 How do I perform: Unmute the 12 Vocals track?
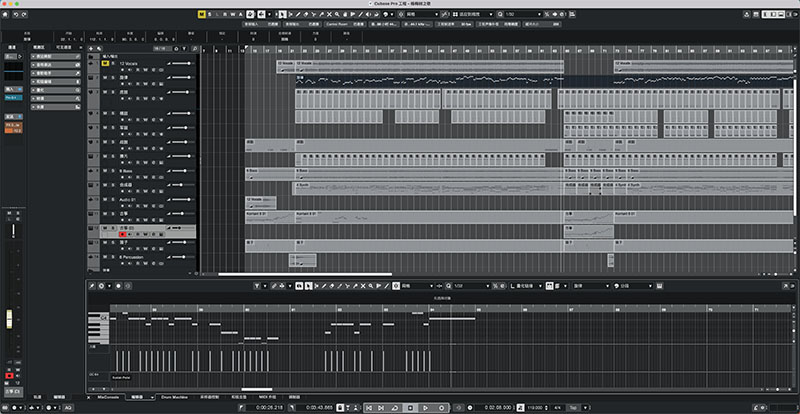tap(105, 63)
